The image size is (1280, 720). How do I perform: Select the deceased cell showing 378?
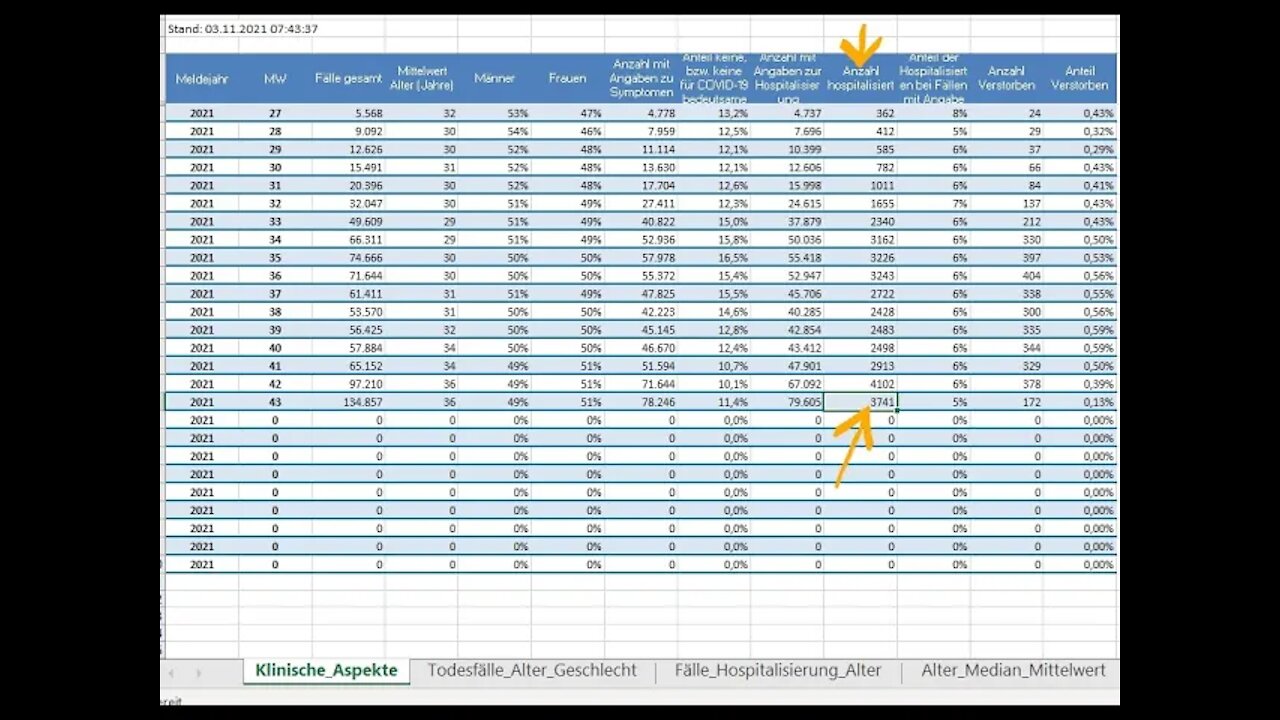pyautogui.click(x=1007, y=384)
